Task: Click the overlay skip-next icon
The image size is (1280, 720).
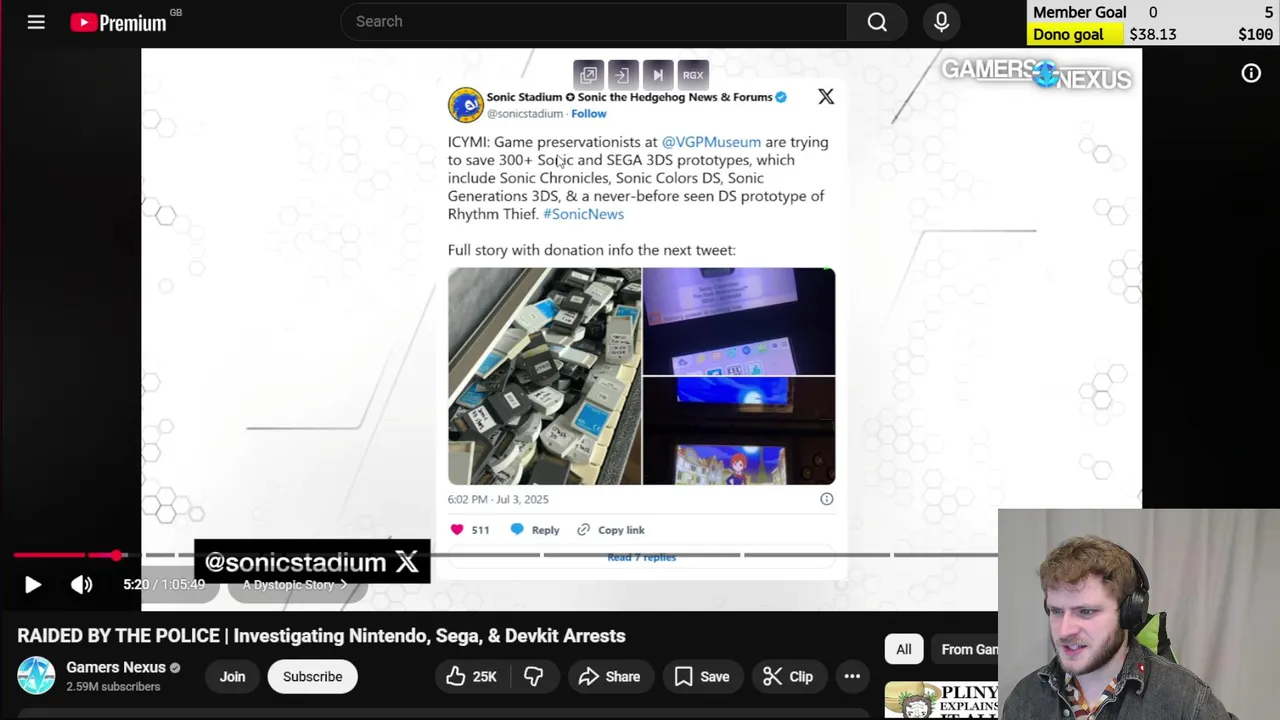Action: click(658, 75)
